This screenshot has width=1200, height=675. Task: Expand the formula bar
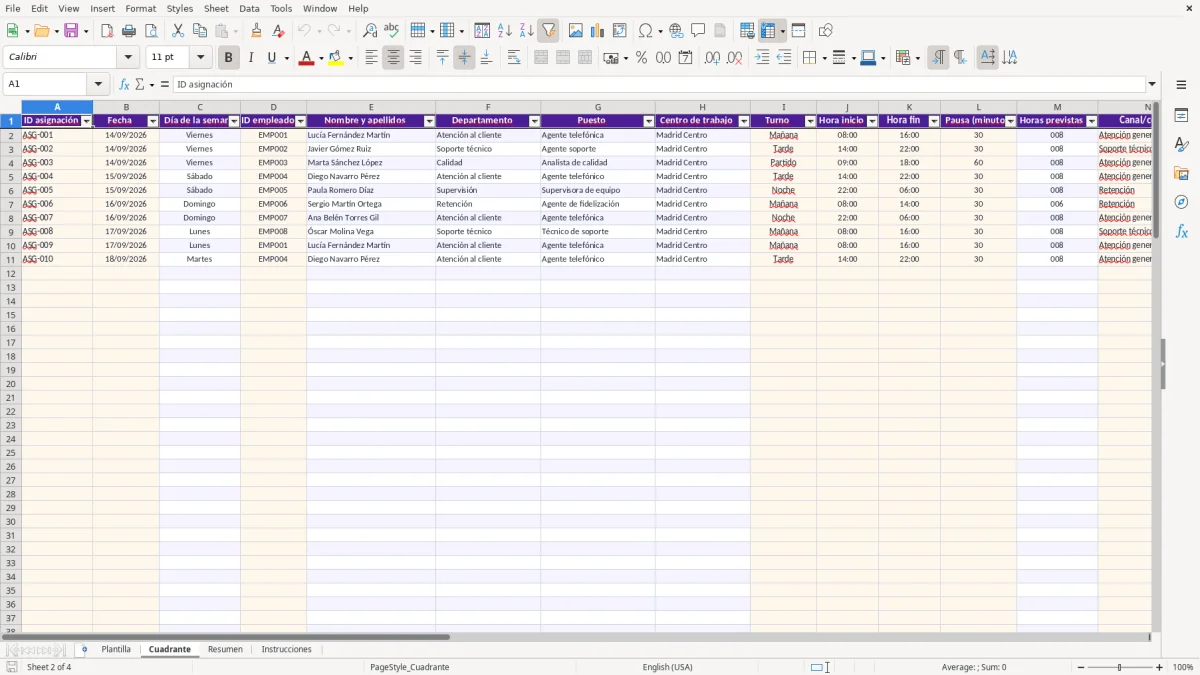1153,84
